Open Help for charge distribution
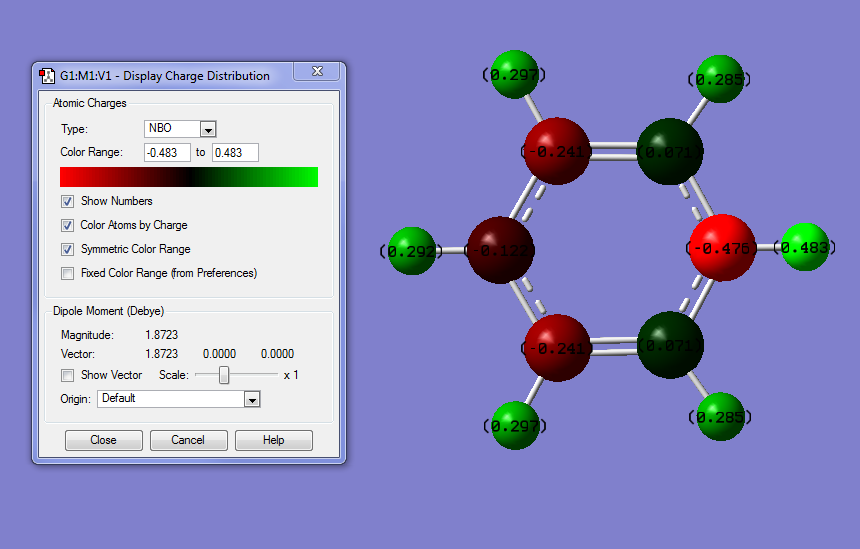860x549 pixels. pyautogui.click(x=273, y=440)
